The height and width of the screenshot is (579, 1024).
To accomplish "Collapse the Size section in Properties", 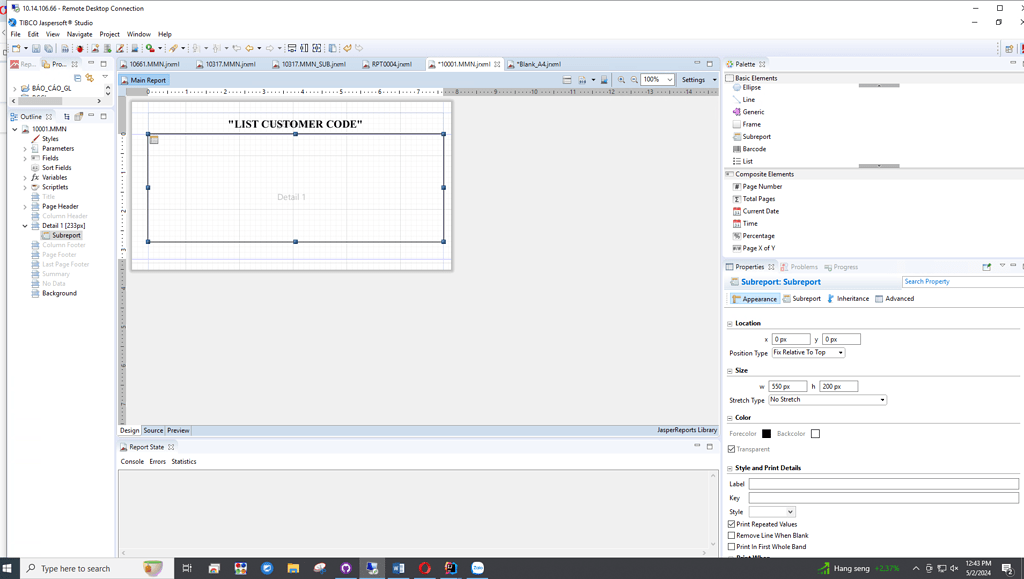I will [x=729, y=371].
